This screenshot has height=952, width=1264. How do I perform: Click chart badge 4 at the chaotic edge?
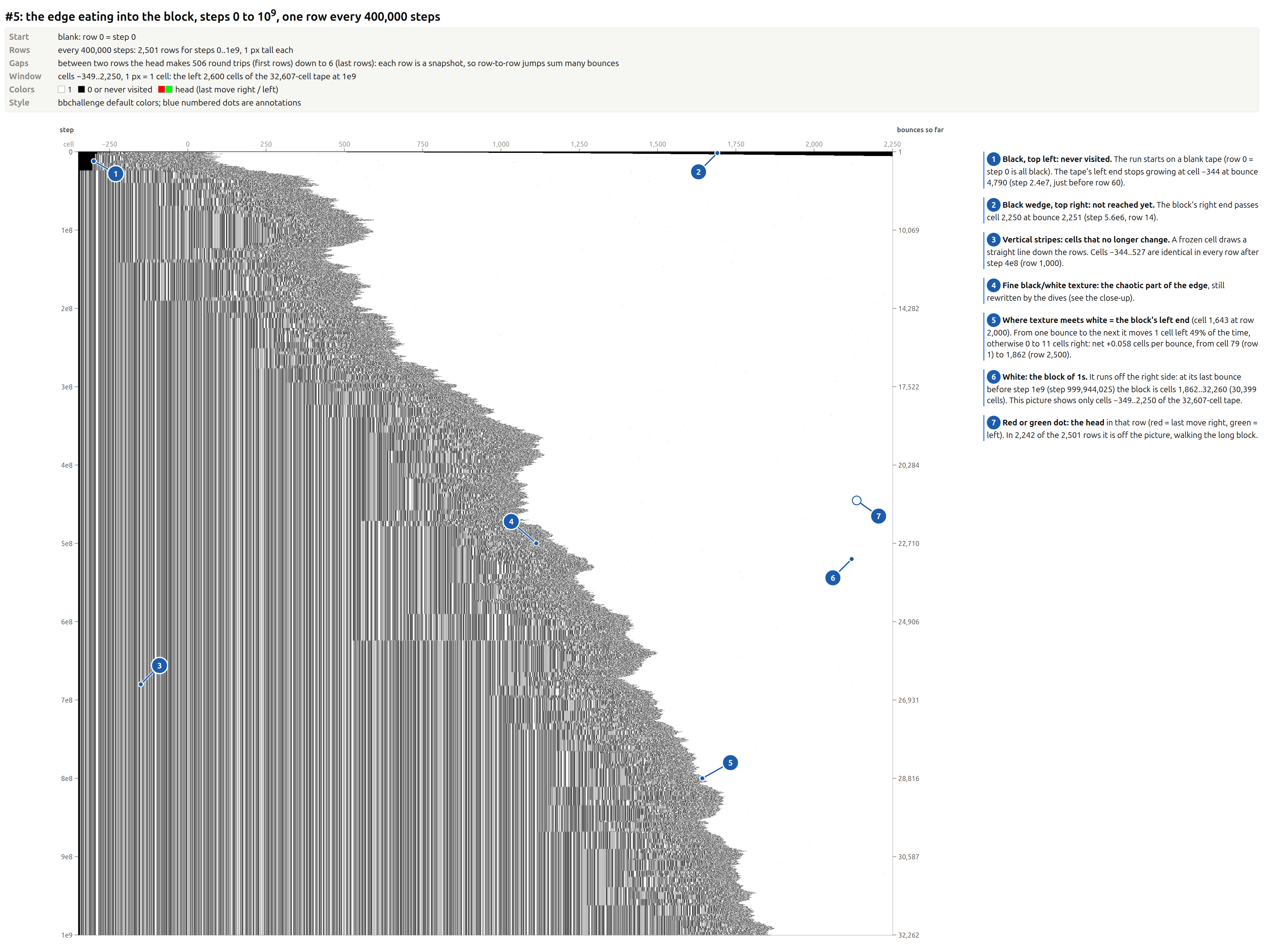[511, 522]
